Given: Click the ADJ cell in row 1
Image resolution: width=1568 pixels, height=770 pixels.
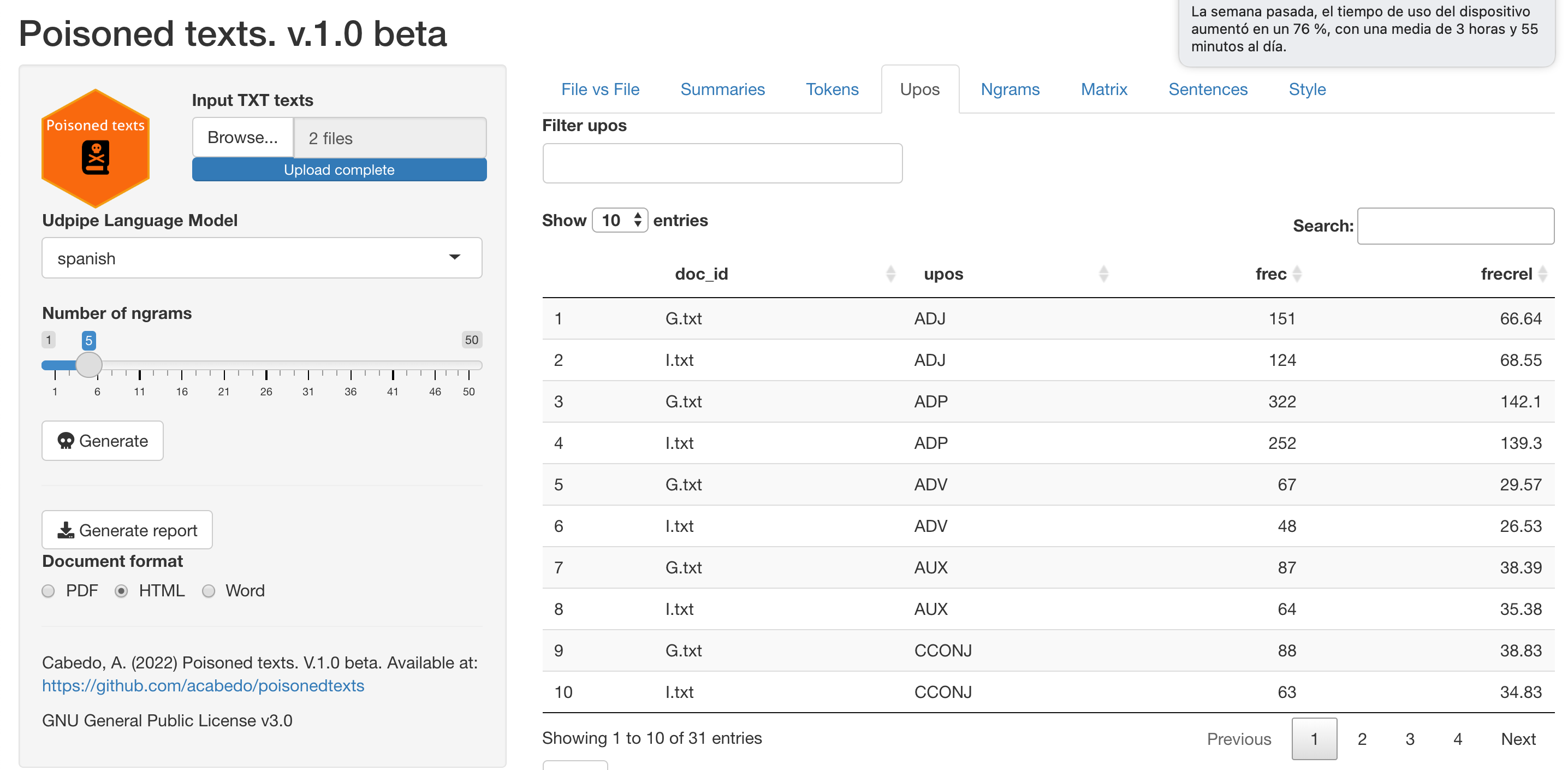Looking at the screenshot, I should [929, 318].
